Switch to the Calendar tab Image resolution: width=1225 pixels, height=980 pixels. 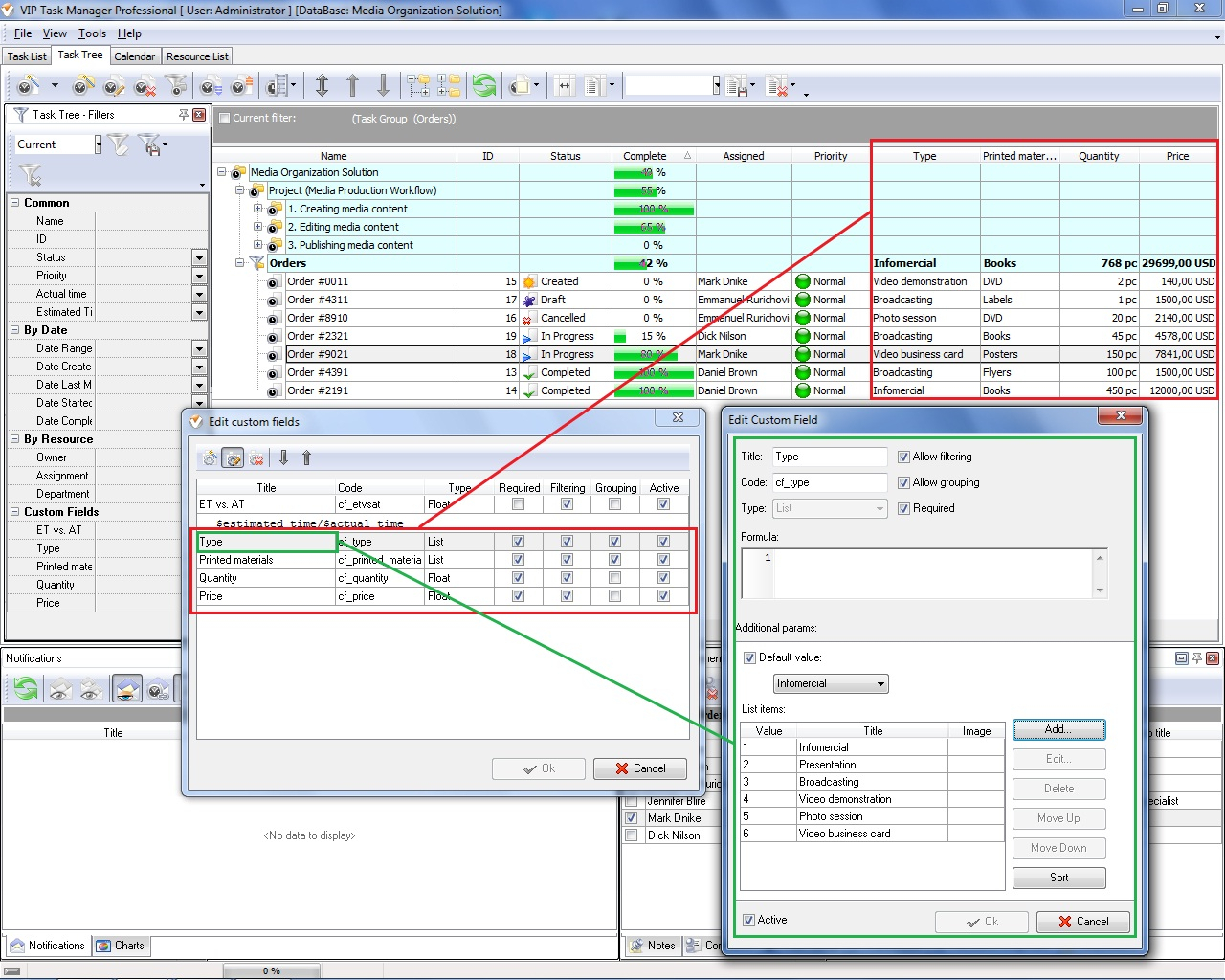(134, 56)
